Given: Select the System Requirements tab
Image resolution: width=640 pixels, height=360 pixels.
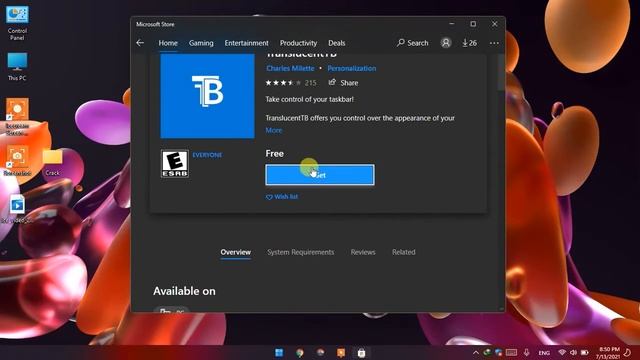Looking at the screenshot, I should [300, 252].
